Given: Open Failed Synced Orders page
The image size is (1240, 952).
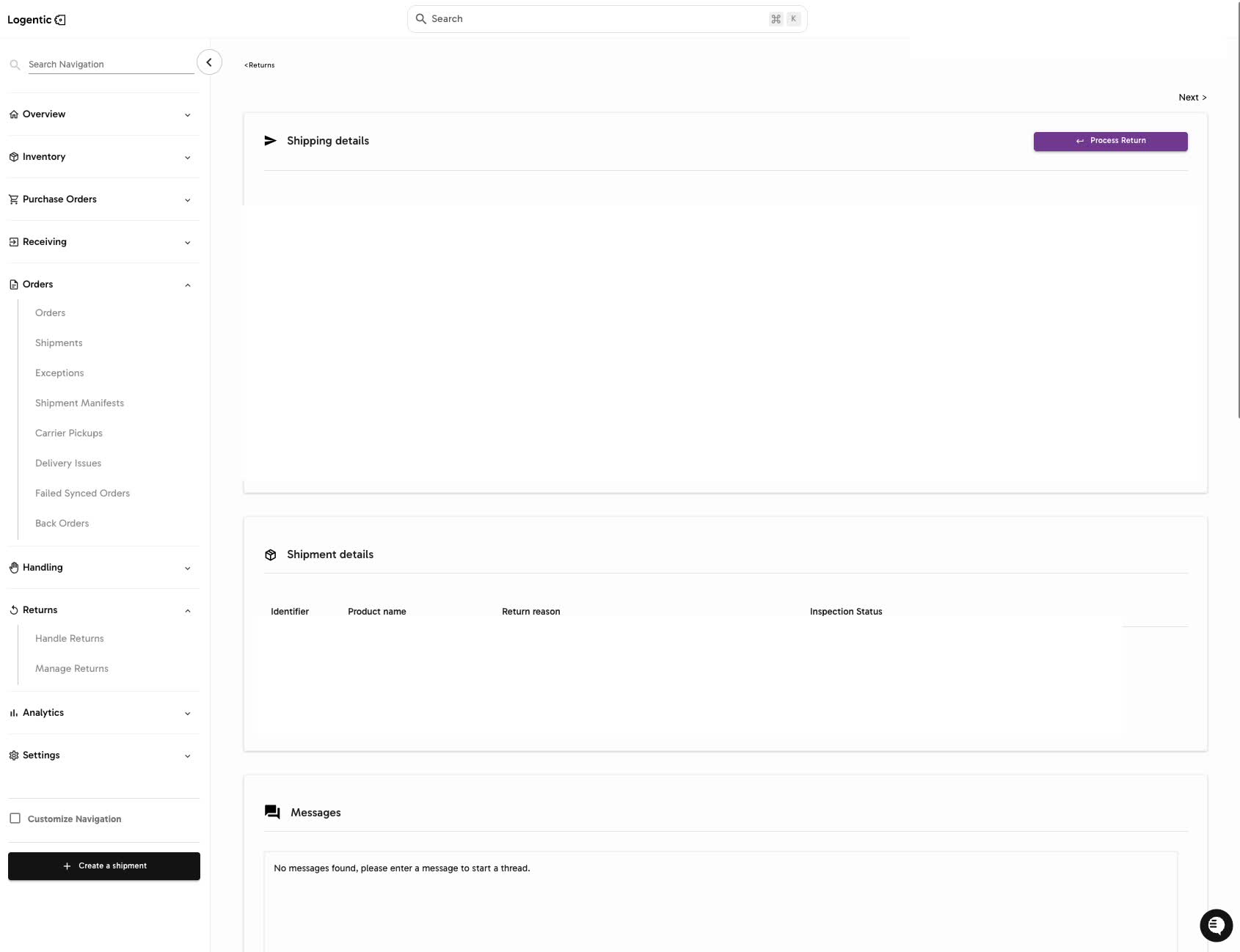Looking at the screenshot, I should [82, 494].
